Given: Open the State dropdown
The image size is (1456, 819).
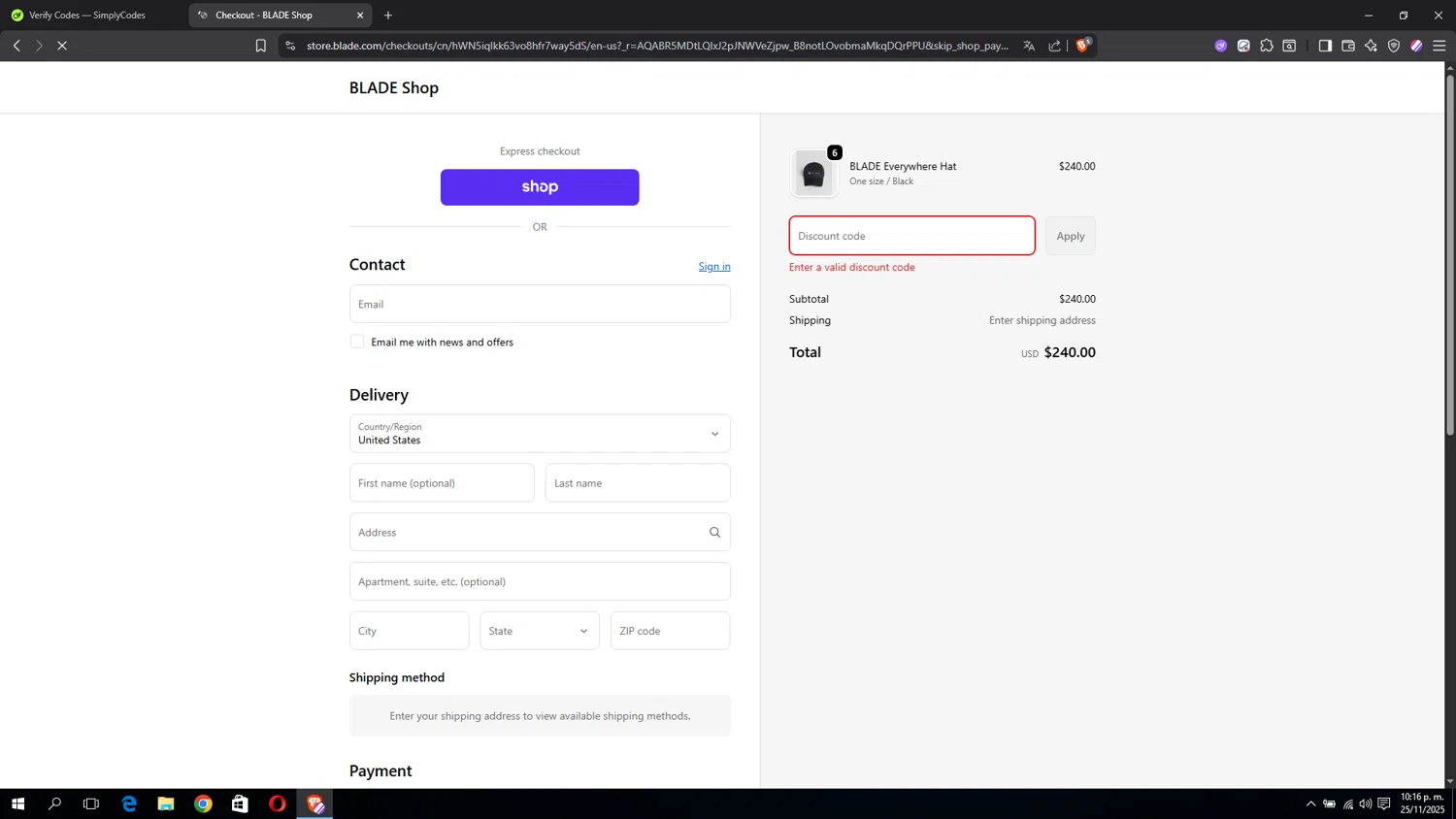Looking at the screenshot, I should [x=540, y=631].
